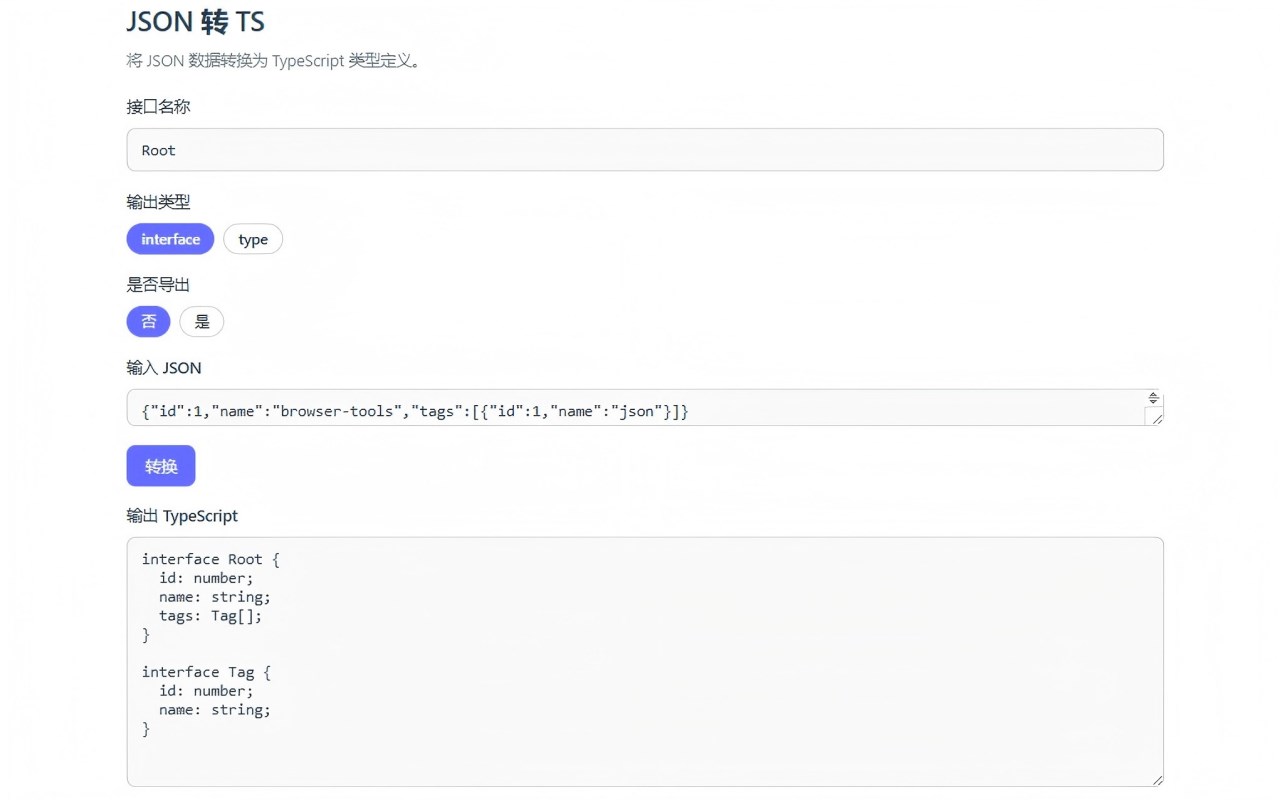The height and width of the screenshot is (800, 1280).
Task: Click the 输出类型 label
Action: pyautogui.click(x=158, y=202)
